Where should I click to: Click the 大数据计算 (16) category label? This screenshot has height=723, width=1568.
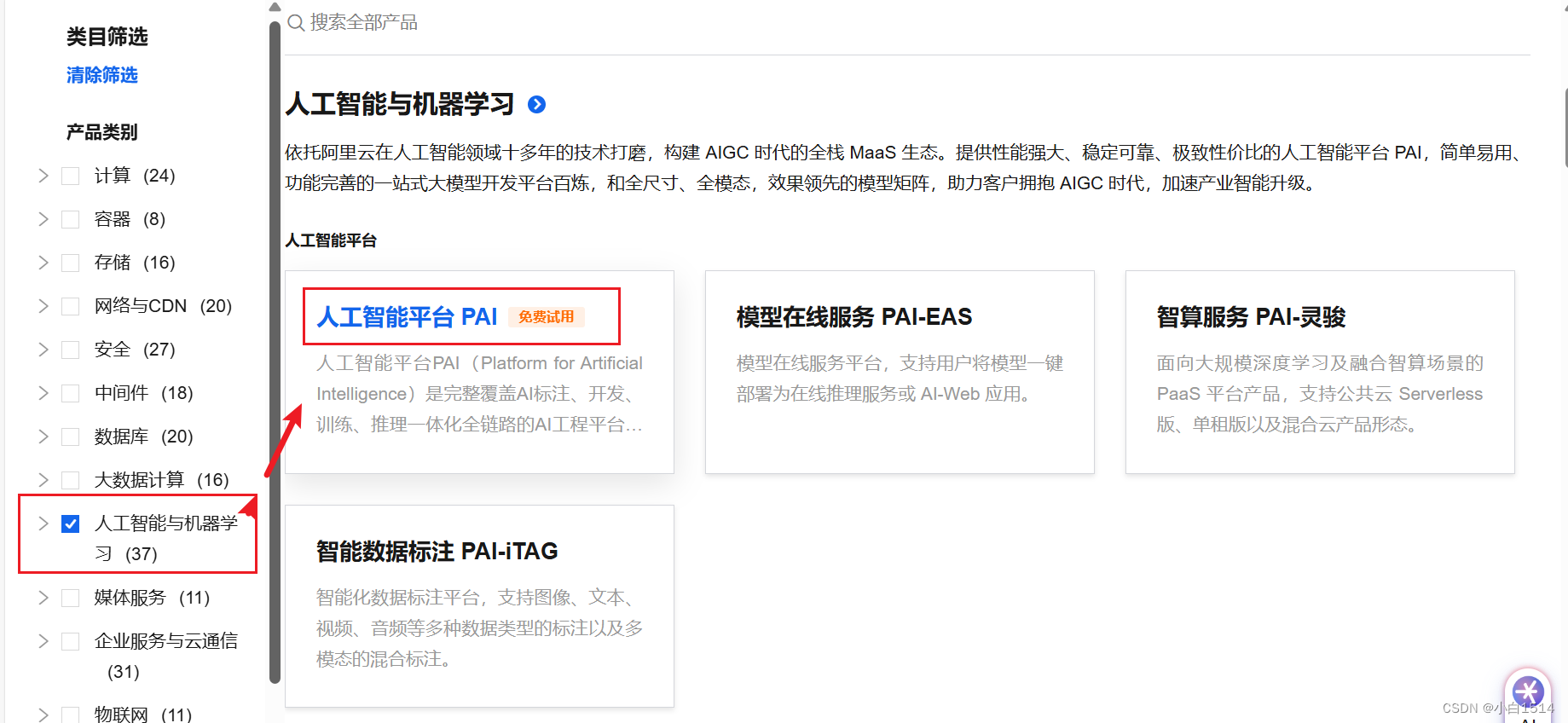tap(162, 480)
